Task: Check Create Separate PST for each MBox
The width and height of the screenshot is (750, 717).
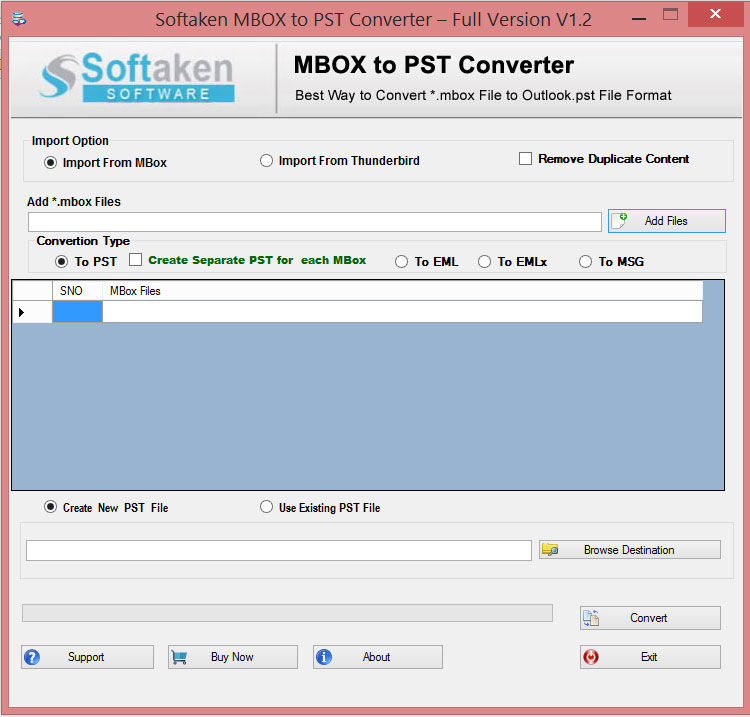Action: (x=136, y=260)
